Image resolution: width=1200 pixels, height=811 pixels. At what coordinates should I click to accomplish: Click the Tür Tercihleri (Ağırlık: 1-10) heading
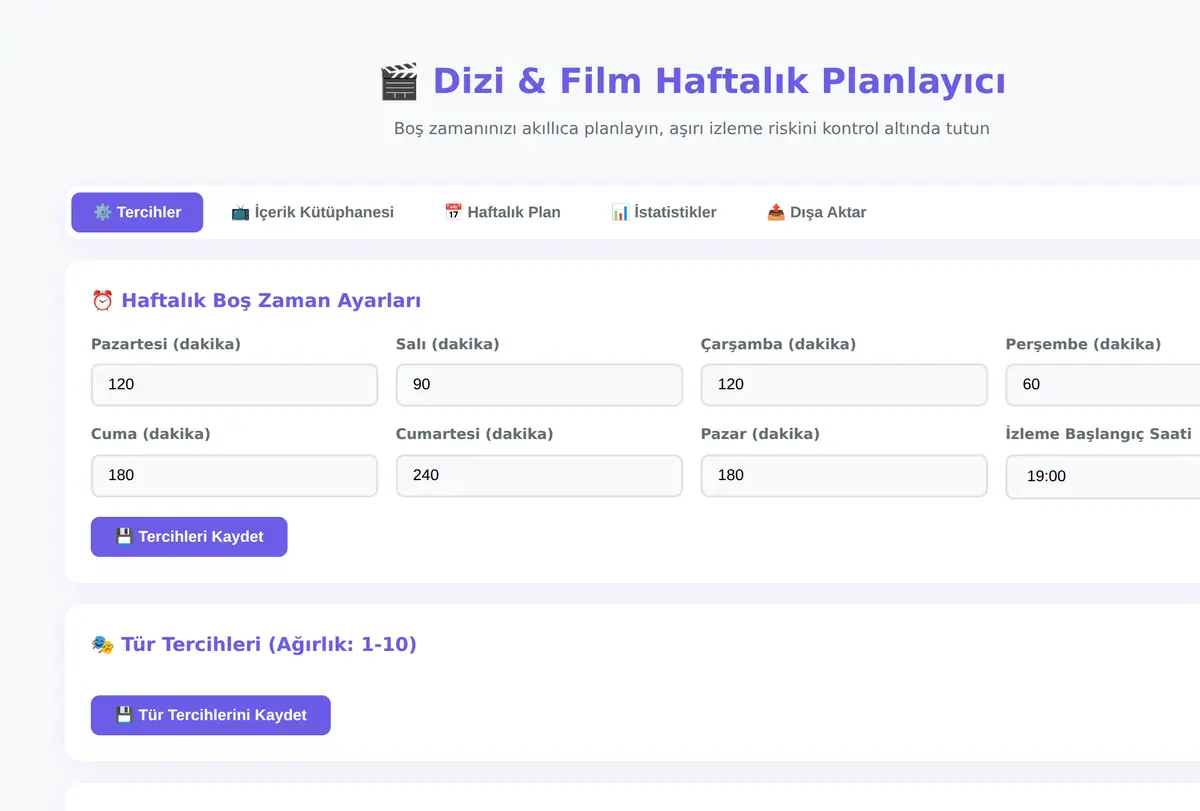coord(254,644)
